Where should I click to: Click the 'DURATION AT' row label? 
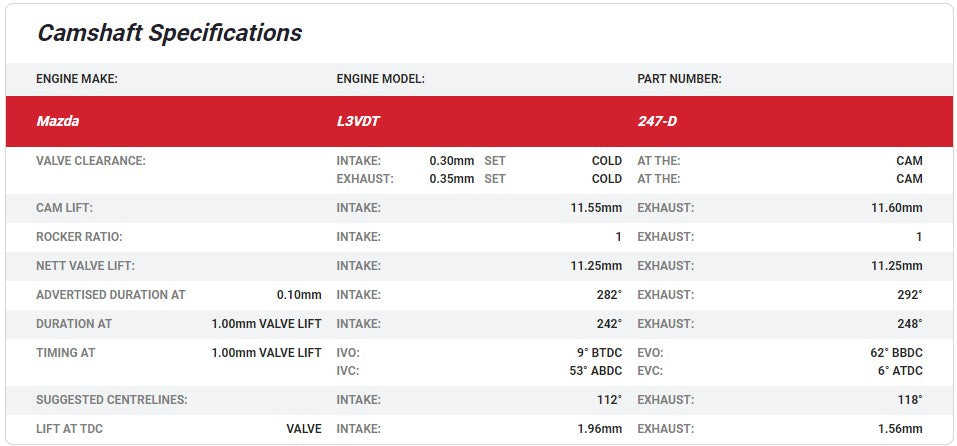pyautogui.click(x=74, y=324)
